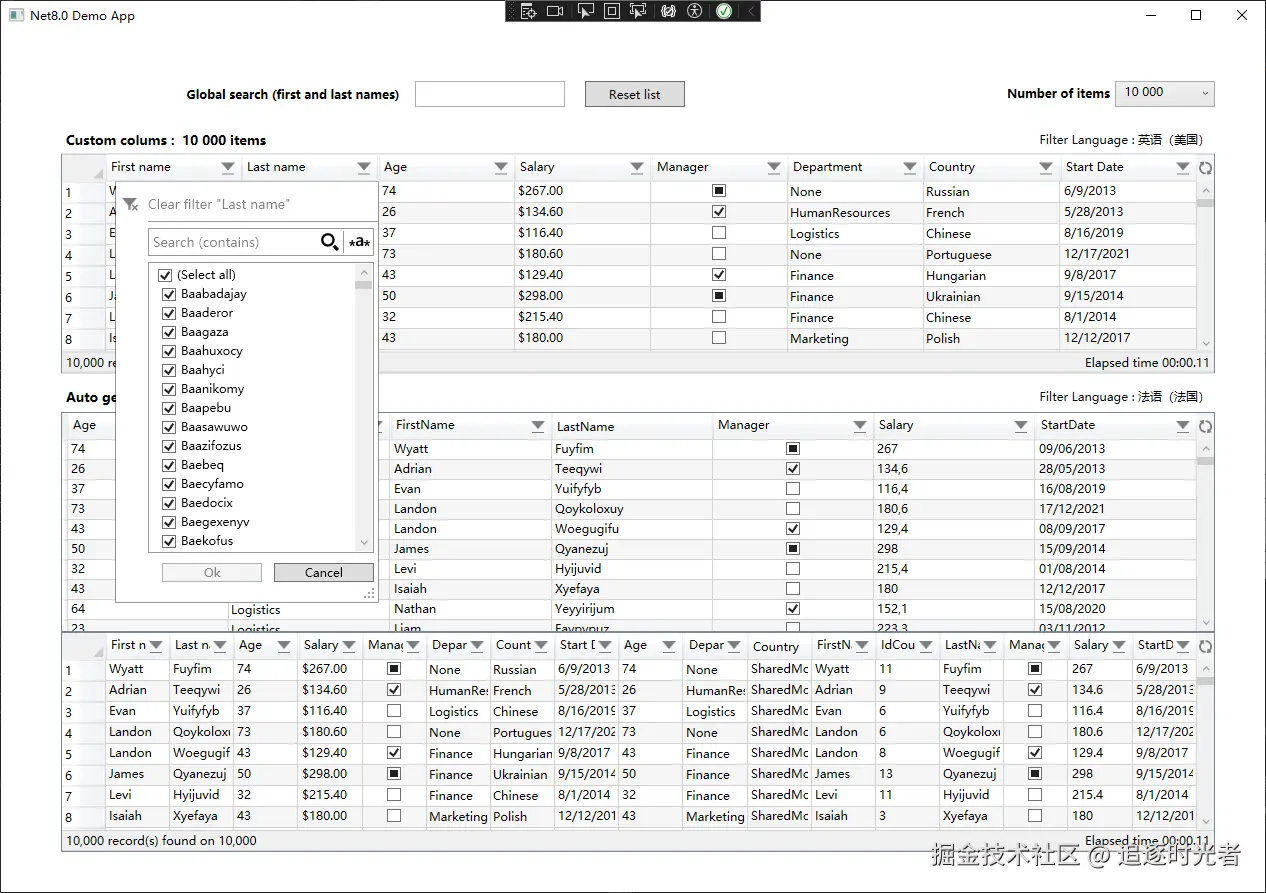
Task: Open Live Visual Tree from debug toolbar
Action: (529, 11)
